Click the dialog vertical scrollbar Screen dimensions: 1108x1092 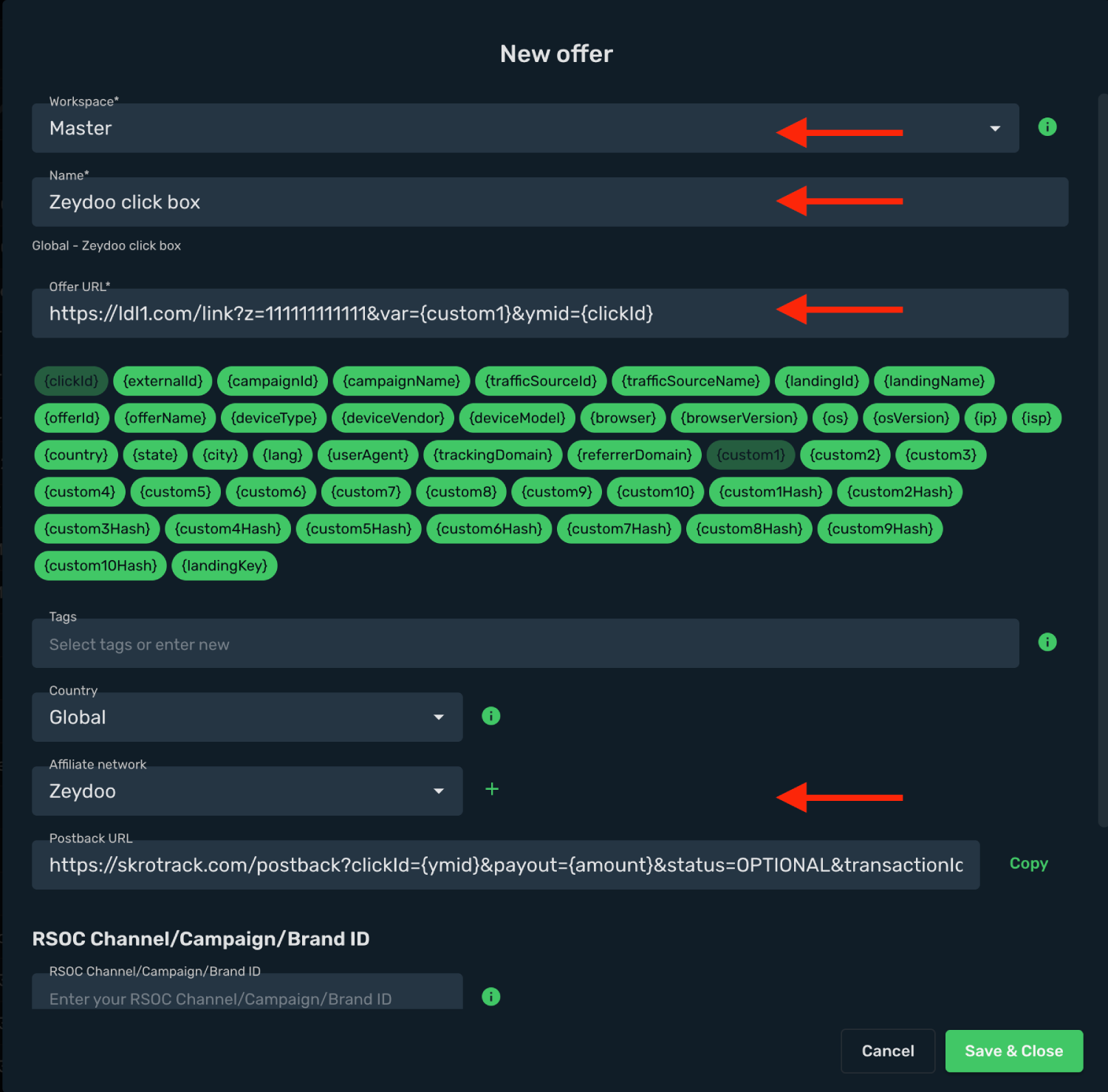pyautogui.click(x=1103, y=460)
